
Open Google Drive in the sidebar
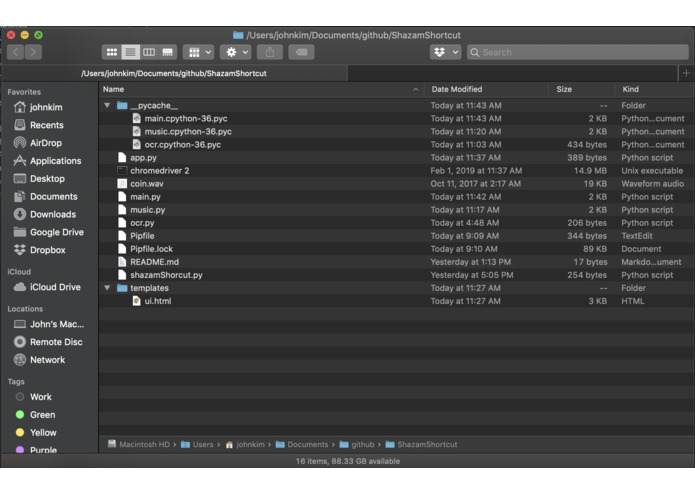pyautogui.click(x=57, y=232)
